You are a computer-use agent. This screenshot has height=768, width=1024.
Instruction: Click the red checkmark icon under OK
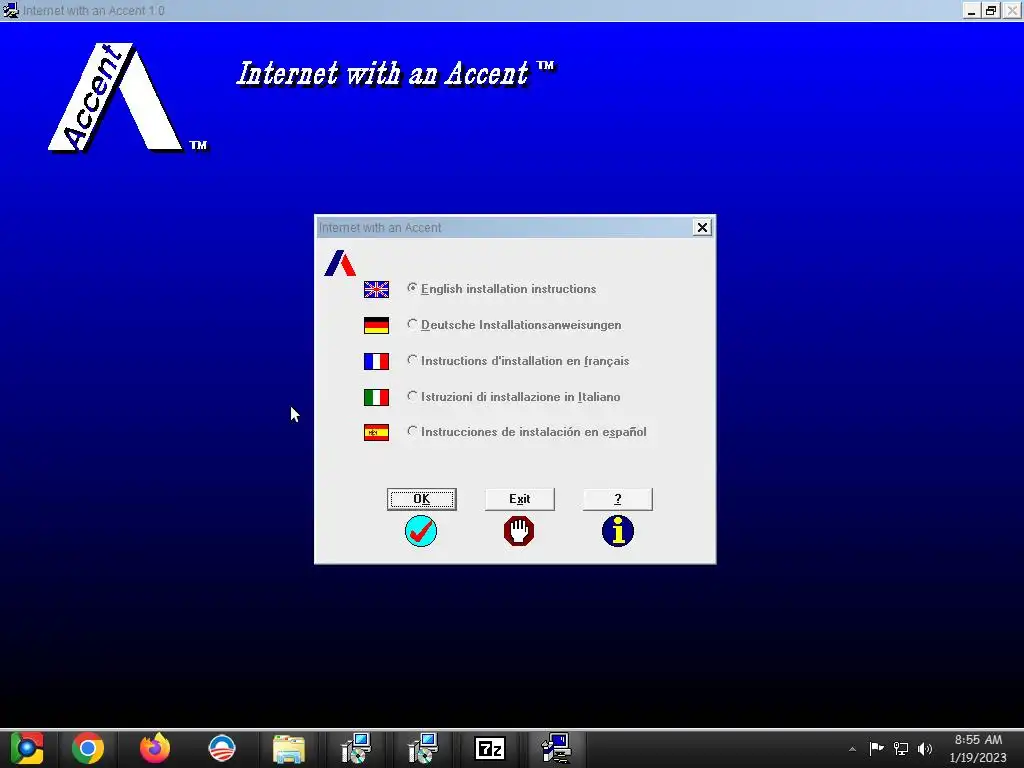[x=421, y=531]
